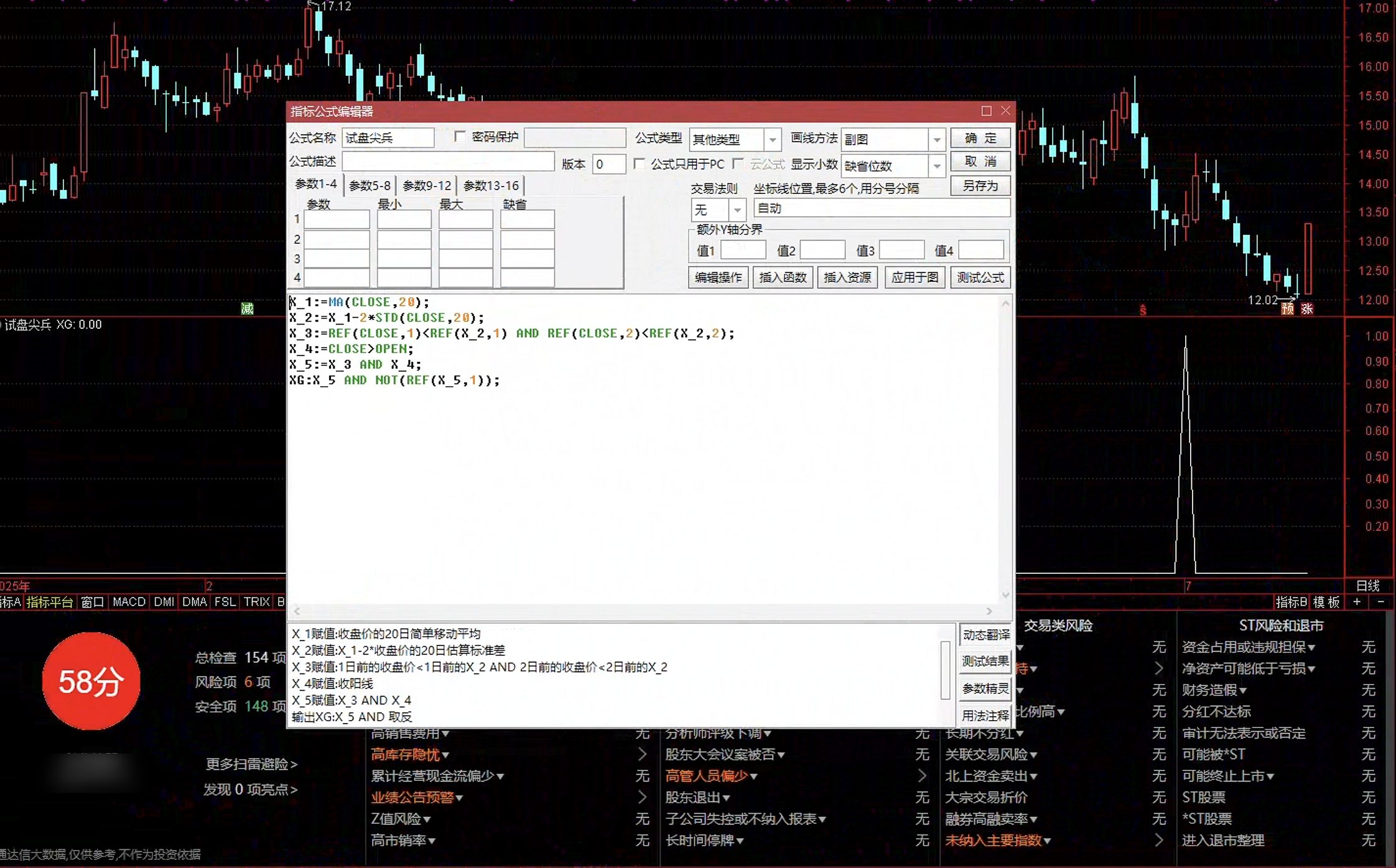Screen dimensions: 1396x868
Task: Select the MACD indicator tab
Action: 129,602
